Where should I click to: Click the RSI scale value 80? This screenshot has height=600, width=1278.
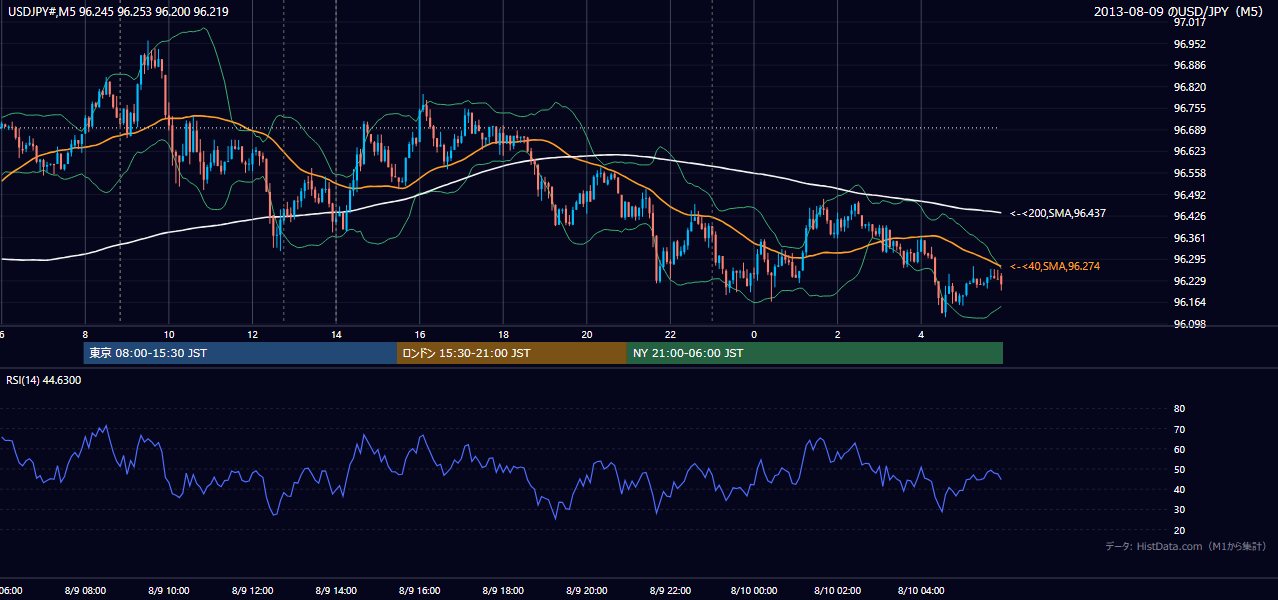point(1179,409)
